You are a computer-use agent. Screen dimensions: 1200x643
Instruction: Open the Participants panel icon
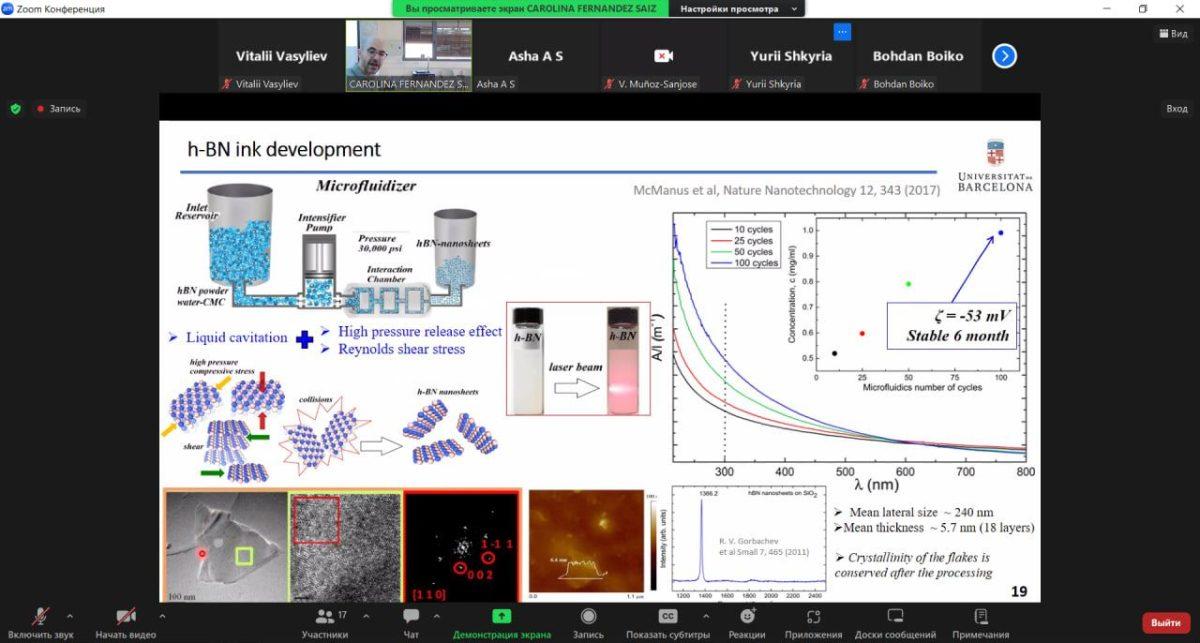[325, 617]
